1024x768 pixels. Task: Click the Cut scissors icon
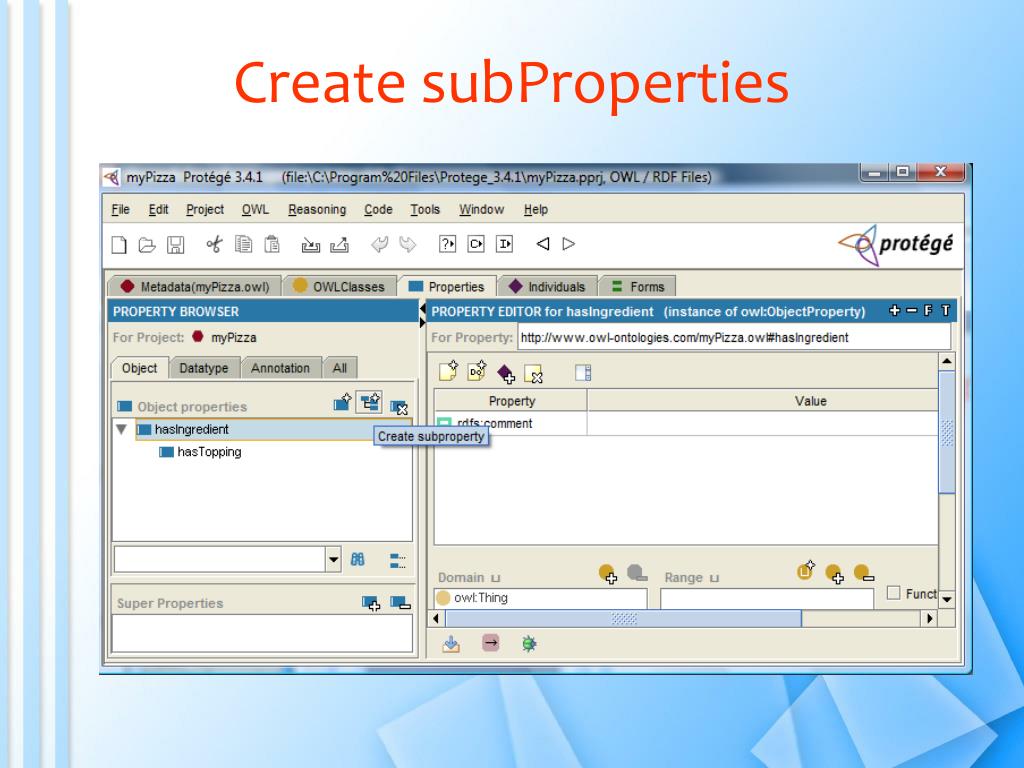click(214, 244)
